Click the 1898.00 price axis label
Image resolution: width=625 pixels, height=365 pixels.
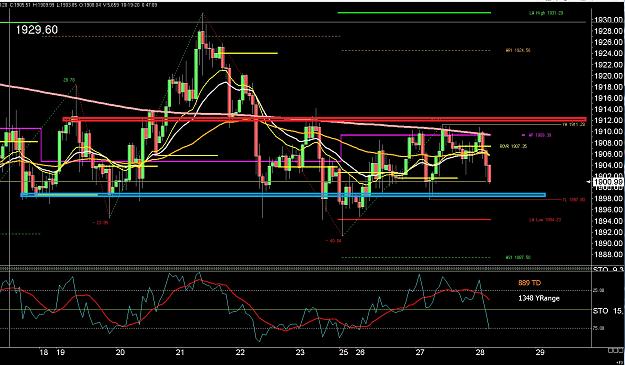click(x=608, y=198)
